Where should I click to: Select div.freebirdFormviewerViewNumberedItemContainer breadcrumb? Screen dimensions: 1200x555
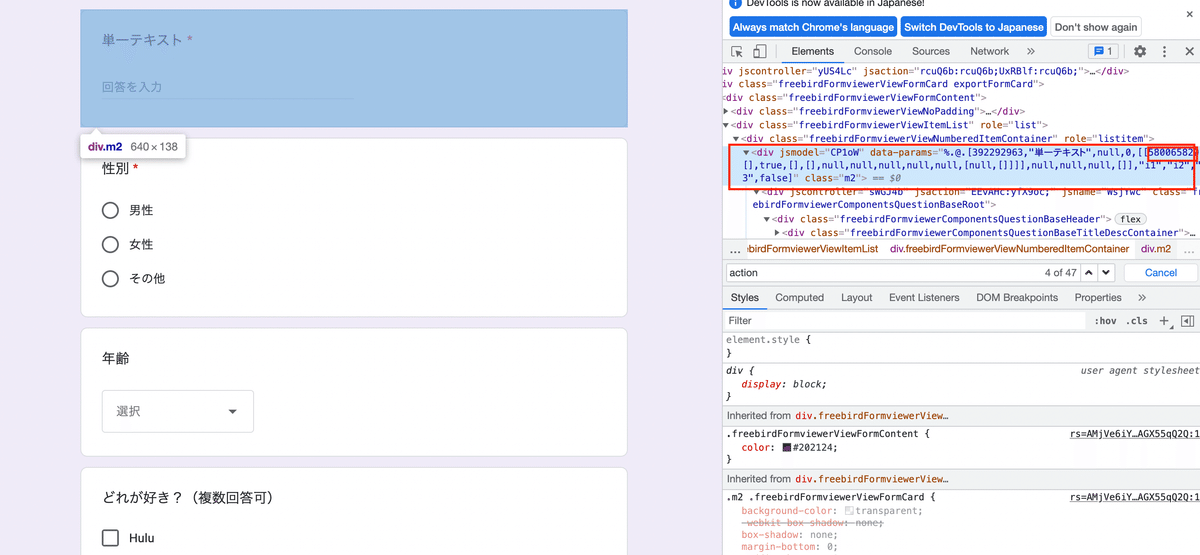(x=1007, y=248)
